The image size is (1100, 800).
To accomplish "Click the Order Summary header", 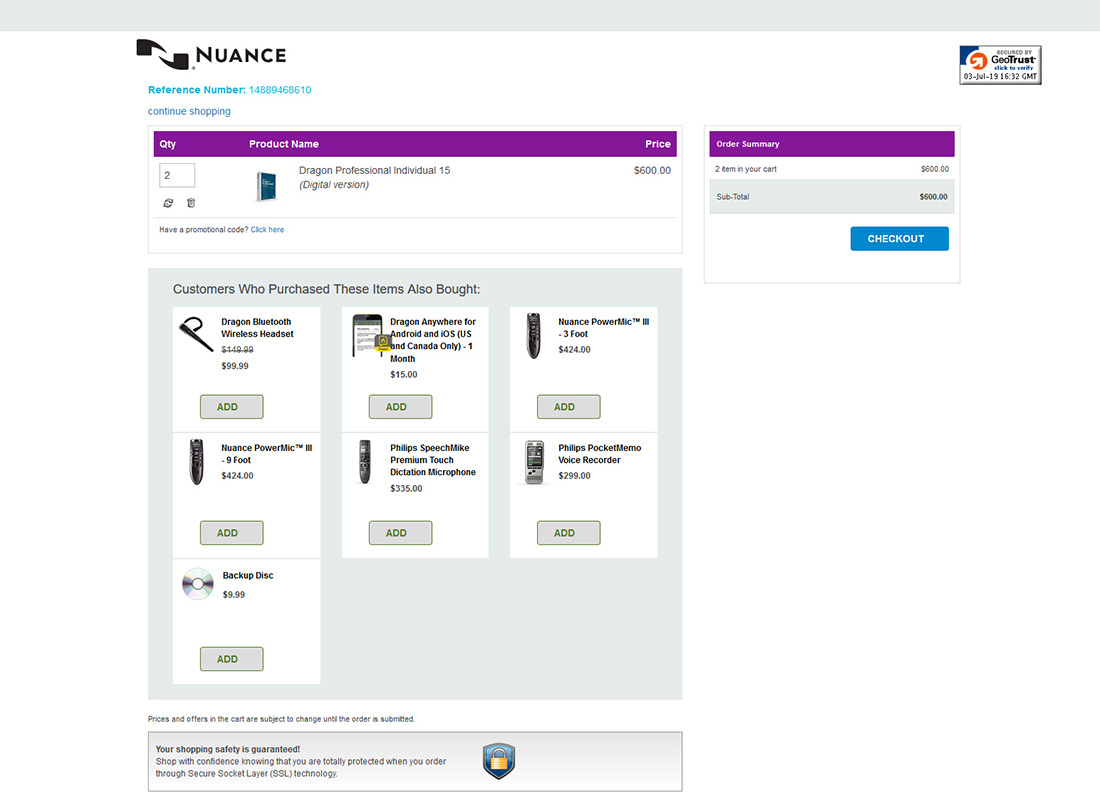I will tap(748, 144).
